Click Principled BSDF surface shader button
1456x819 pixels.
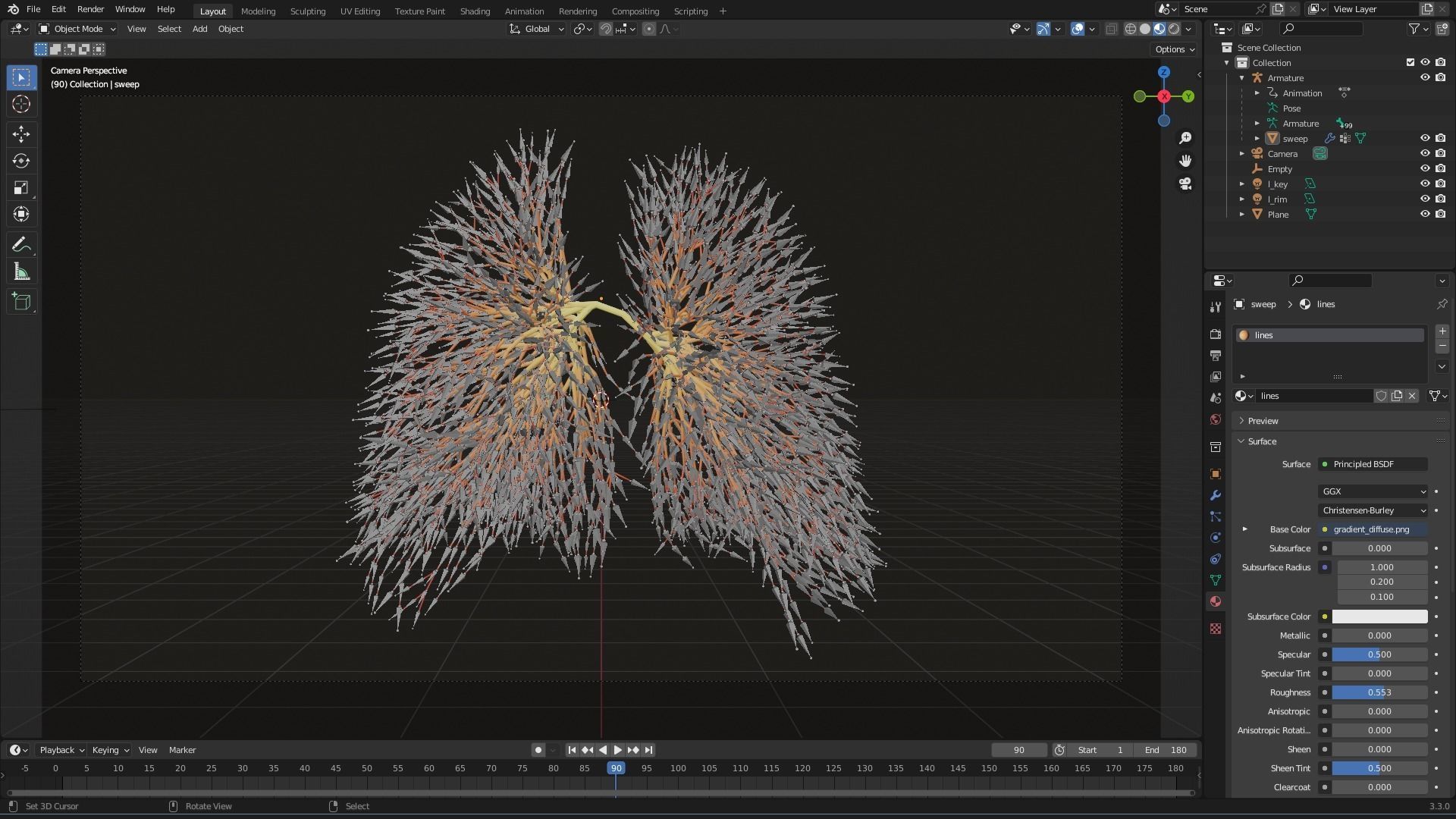tap(1373, 464)
